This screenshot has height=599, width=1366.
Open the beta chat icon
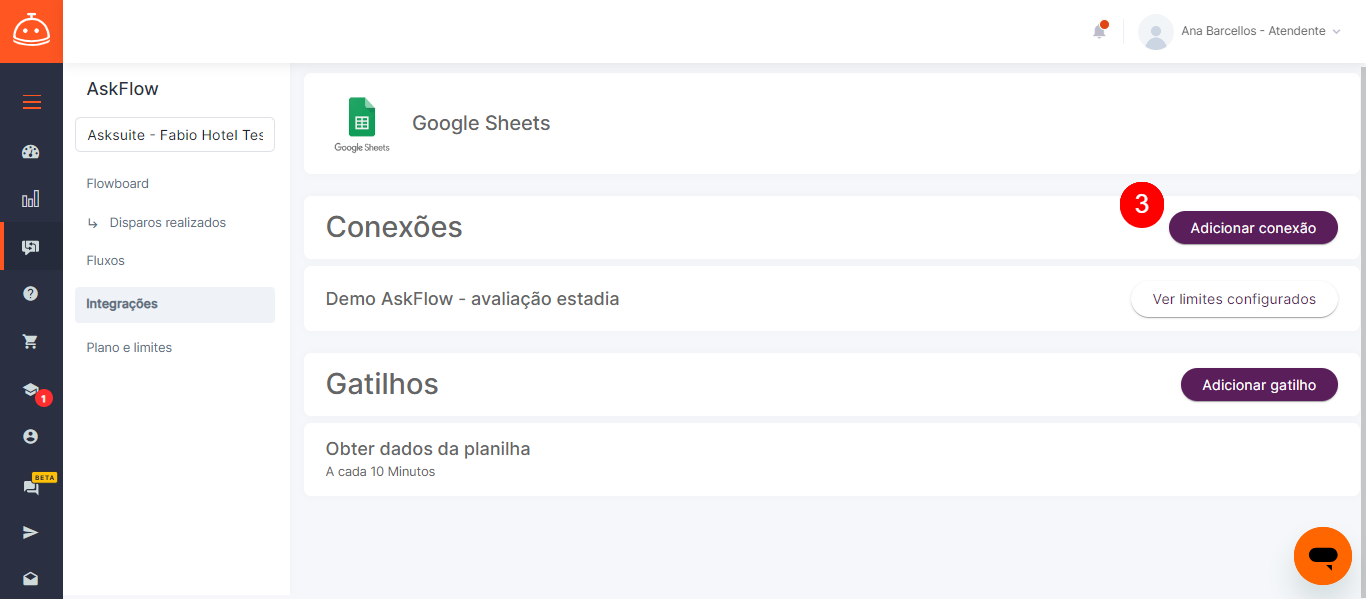coord(31,487)
